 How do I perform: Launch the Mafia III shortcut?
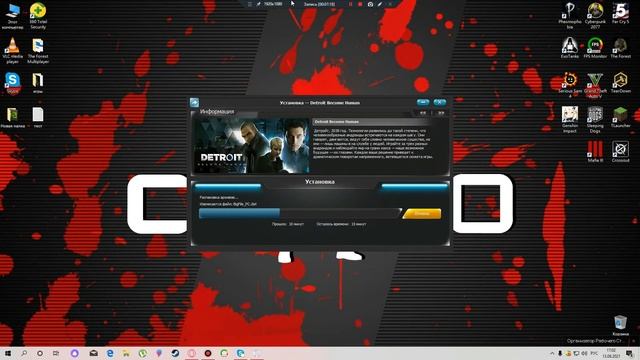click(x=595, y=152)
